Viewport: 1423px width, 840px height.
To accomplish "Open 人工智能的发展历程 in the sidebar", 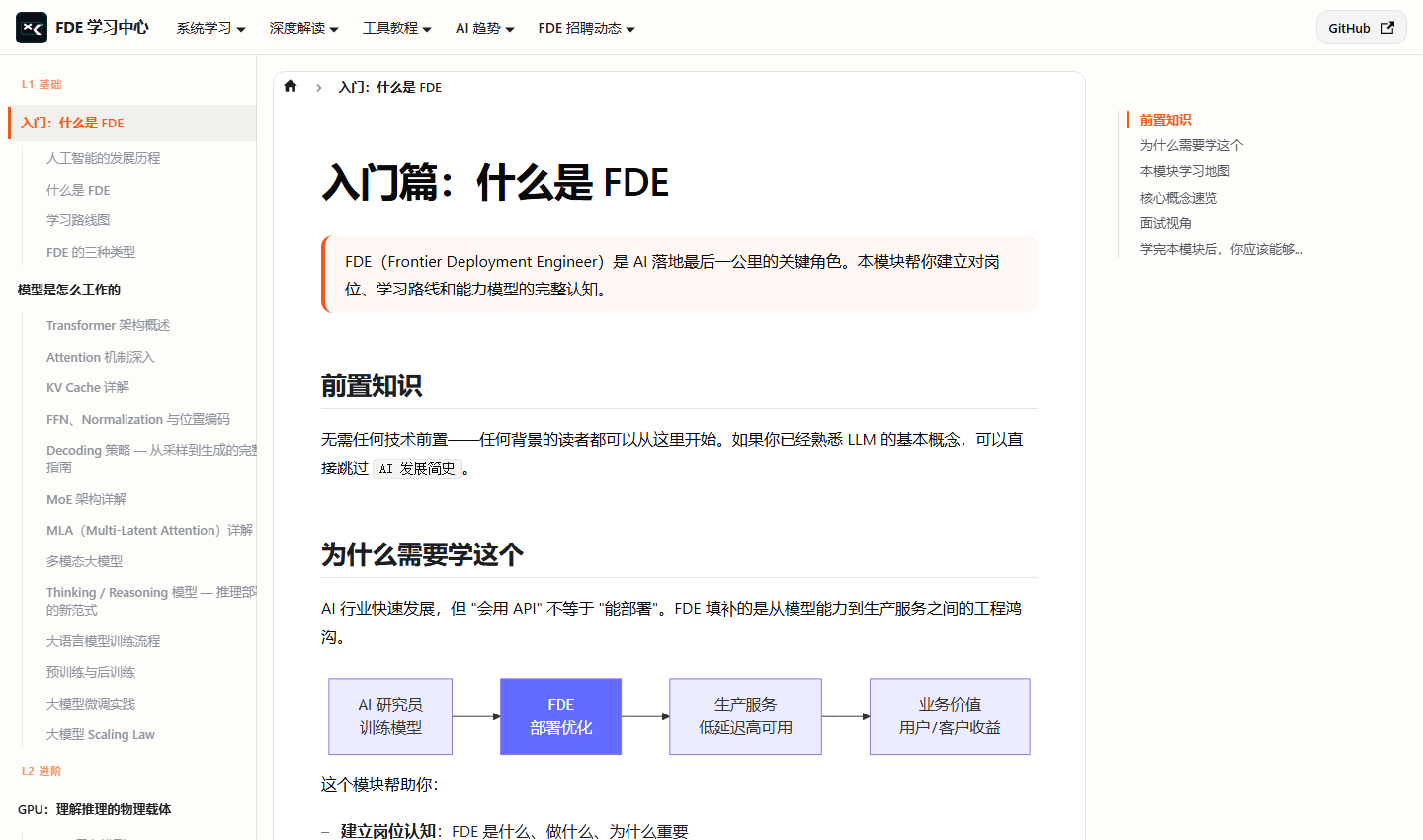I will [x=103, y=158].
